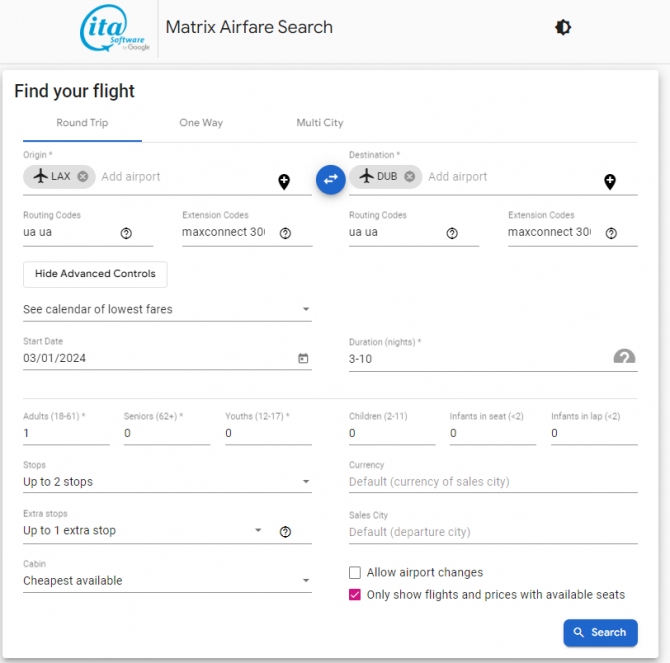Open help for Origin Routing Codes
The height and width of the screenshot is (663, 670).
126,233
